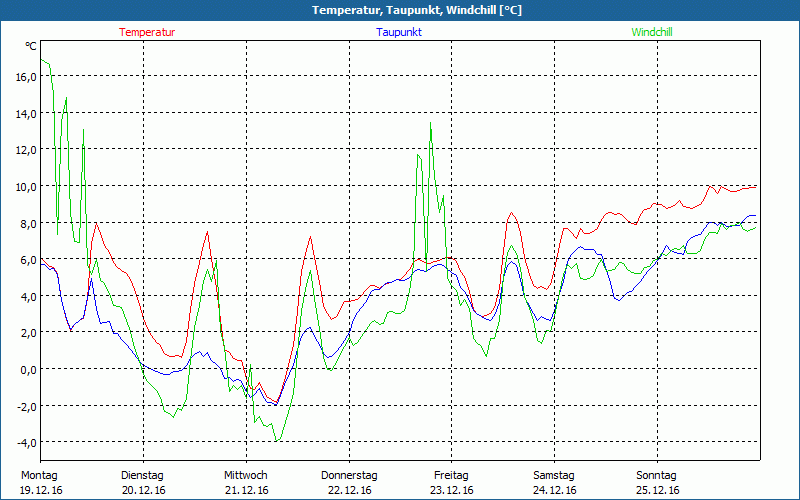The image size is (800, 500).
Task: Click the date 22.12.16
Action: coord(350,490)
